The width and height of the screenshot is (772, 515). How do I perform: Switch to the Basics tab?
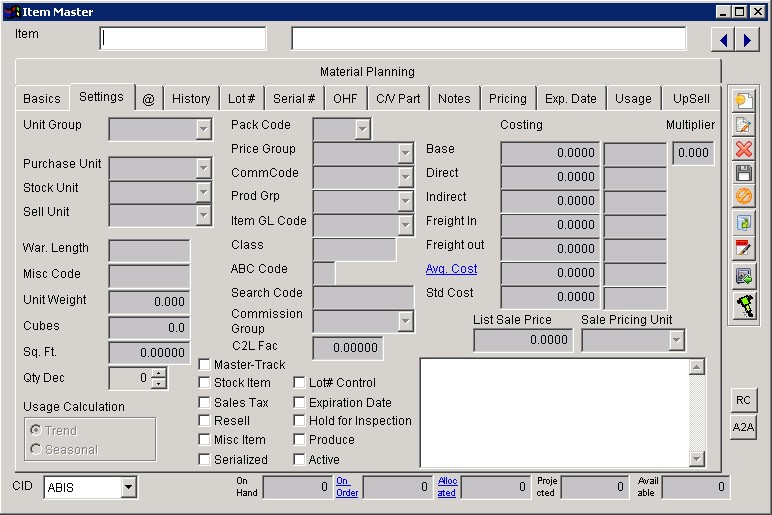click(42, 98)
